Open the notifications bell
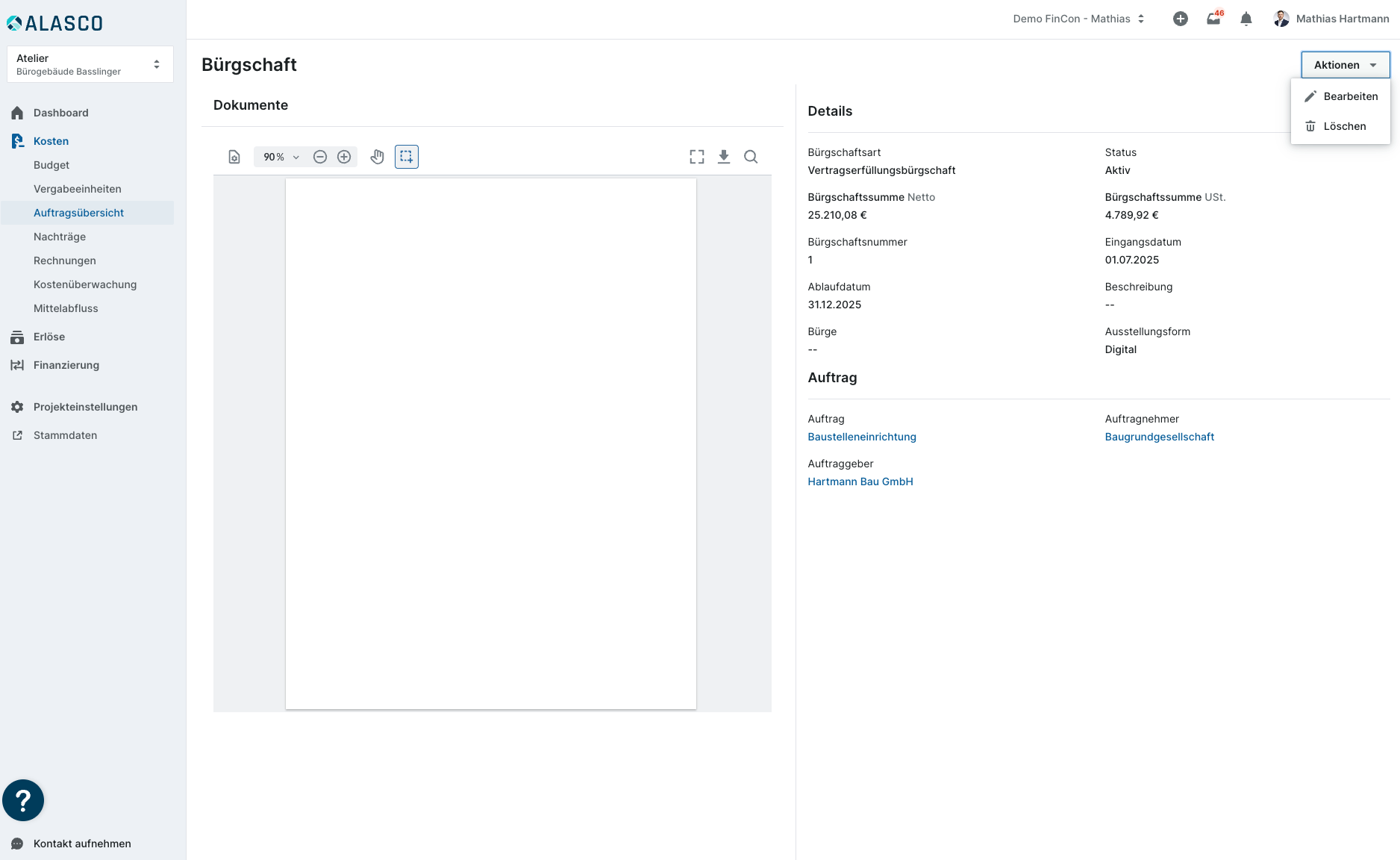 click(1246, 19)
